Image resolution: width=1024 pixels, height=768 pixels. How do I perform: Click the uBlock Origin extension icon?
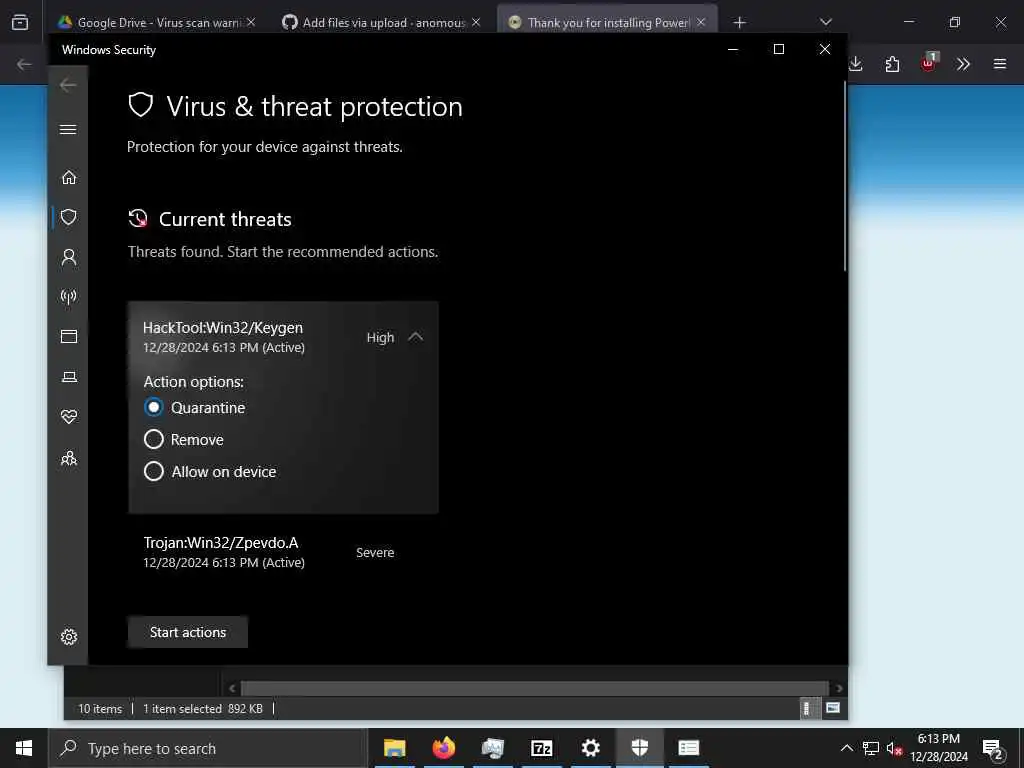click(x=929, y=63)
